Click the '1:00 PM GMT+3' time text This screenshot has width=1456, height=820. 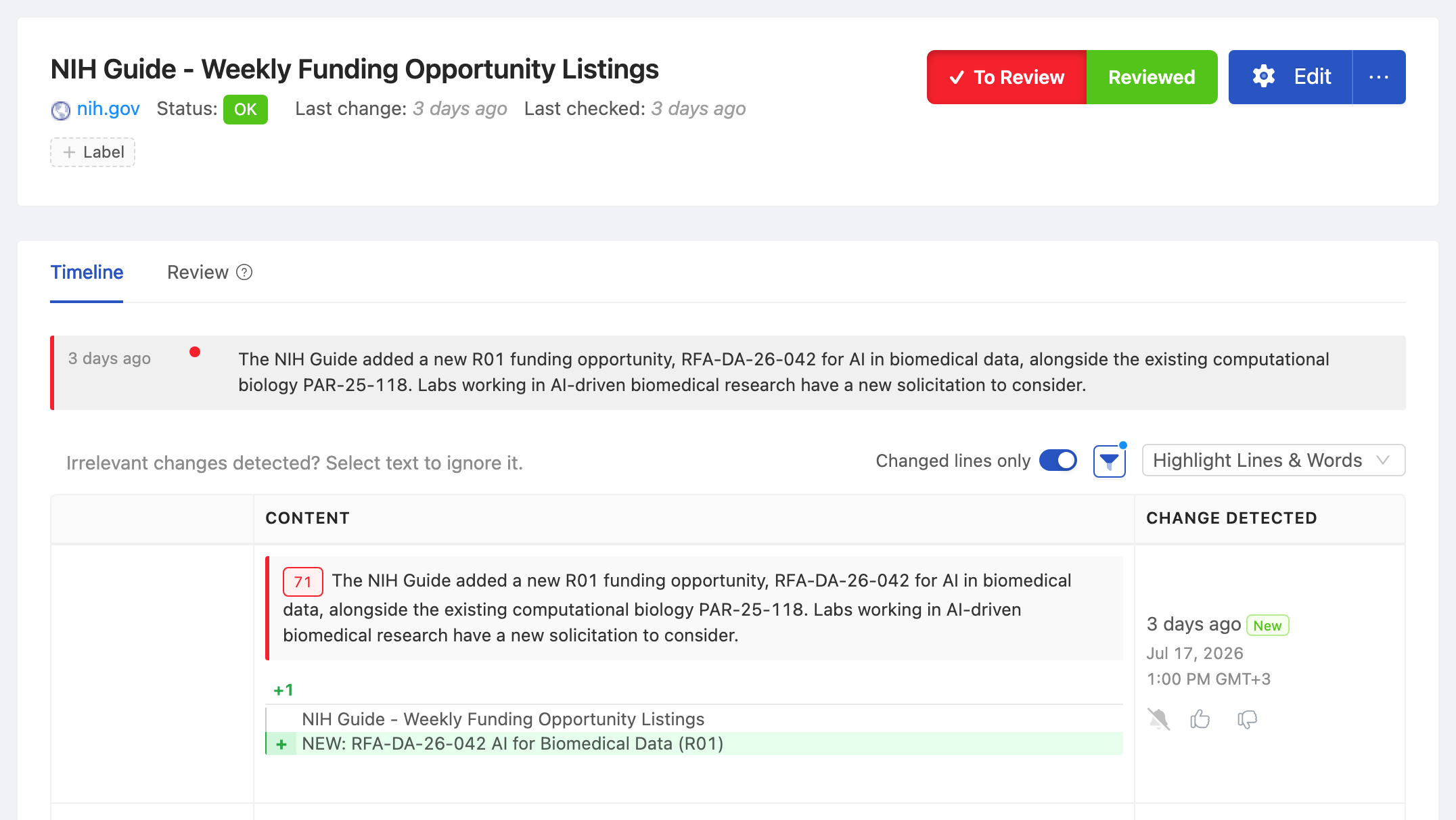pyautogui.click(x=1208, y=679)
